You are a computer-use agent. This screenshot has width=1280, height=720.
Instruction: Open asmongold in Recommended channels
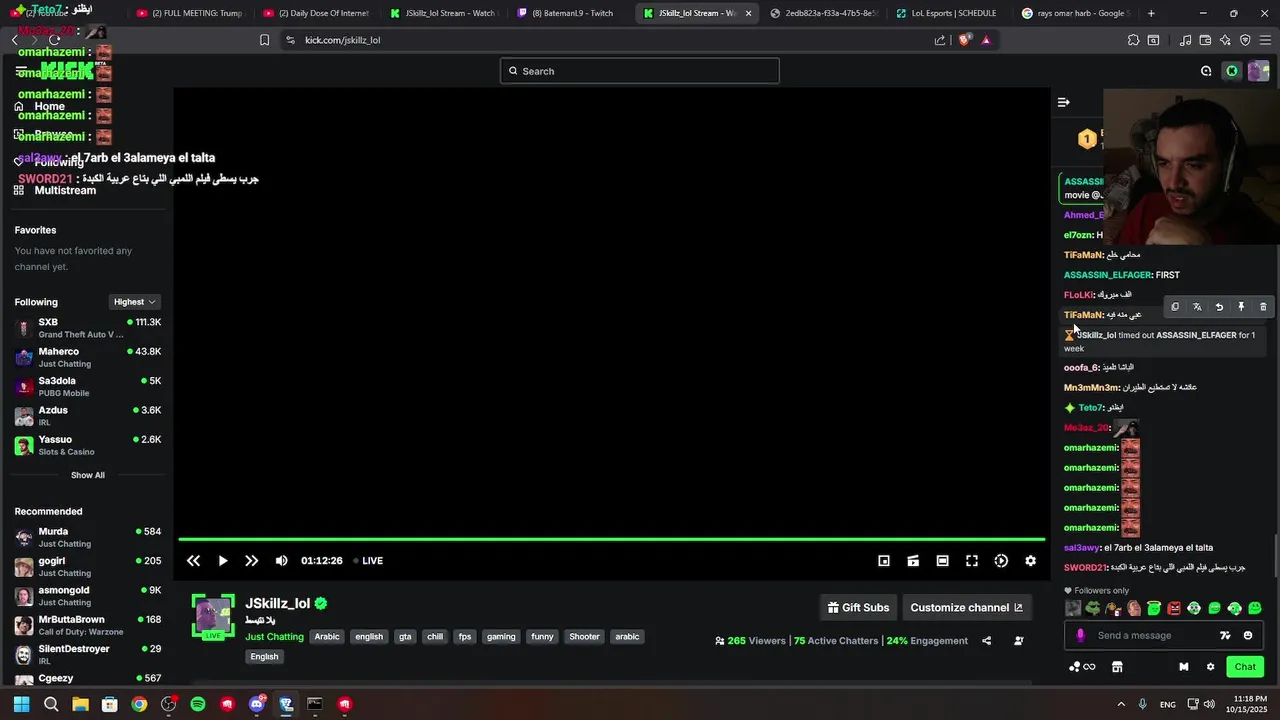point(88,596)
